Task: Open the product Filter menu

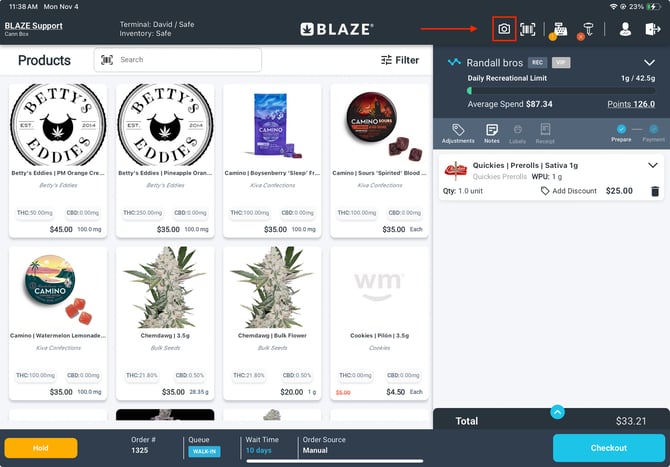Action: (x=400, y=60)
